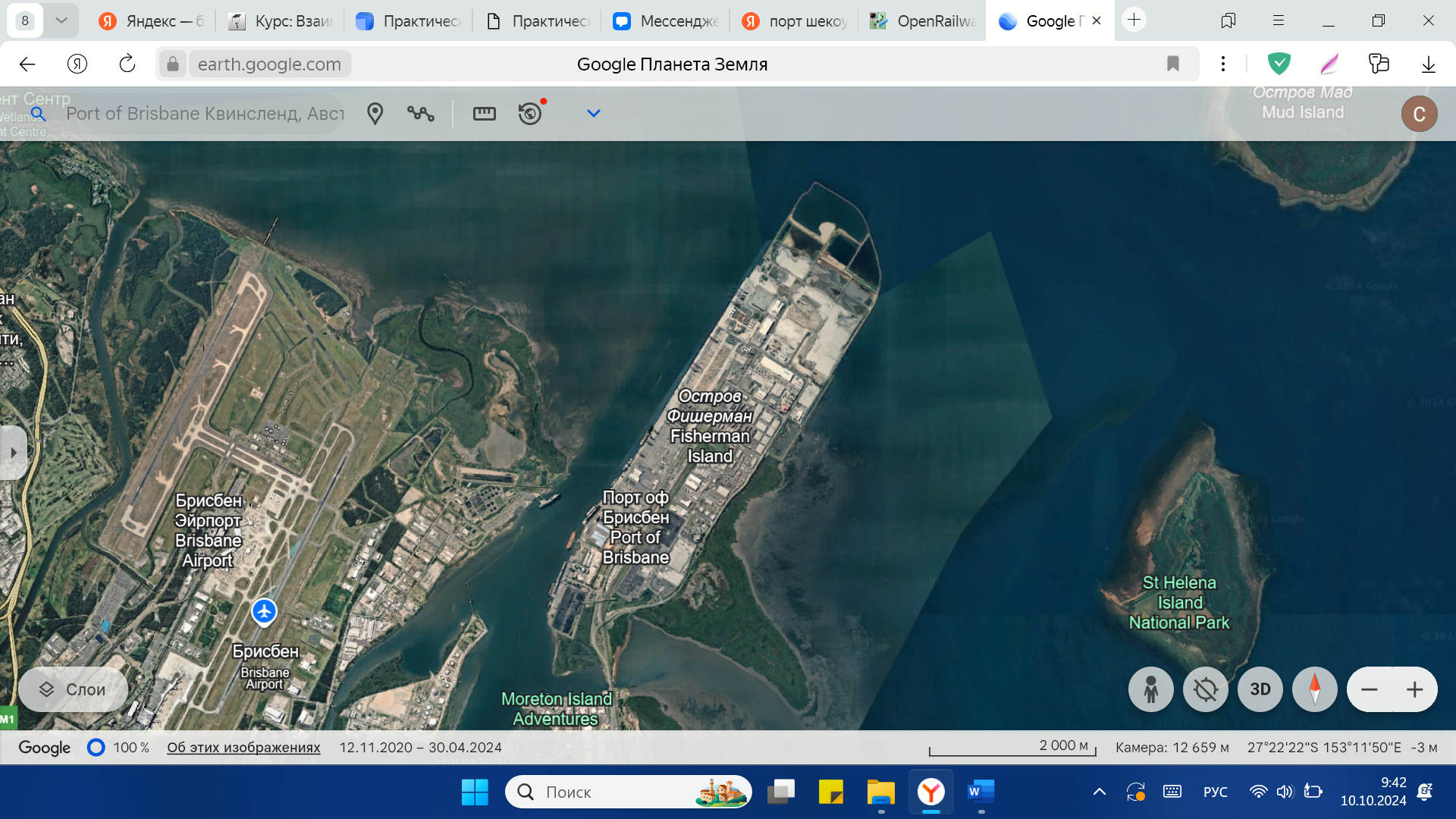Go back with the browser arrow
The width and height of the screenshot is (1456, 819).
coord(27,64)
